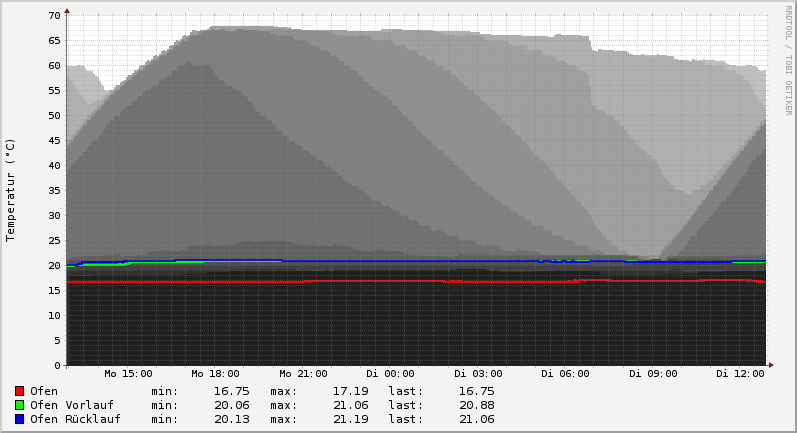Click the Di 00:00 time axis label
The height and width of the screenshot is (433, 797).
391,374
